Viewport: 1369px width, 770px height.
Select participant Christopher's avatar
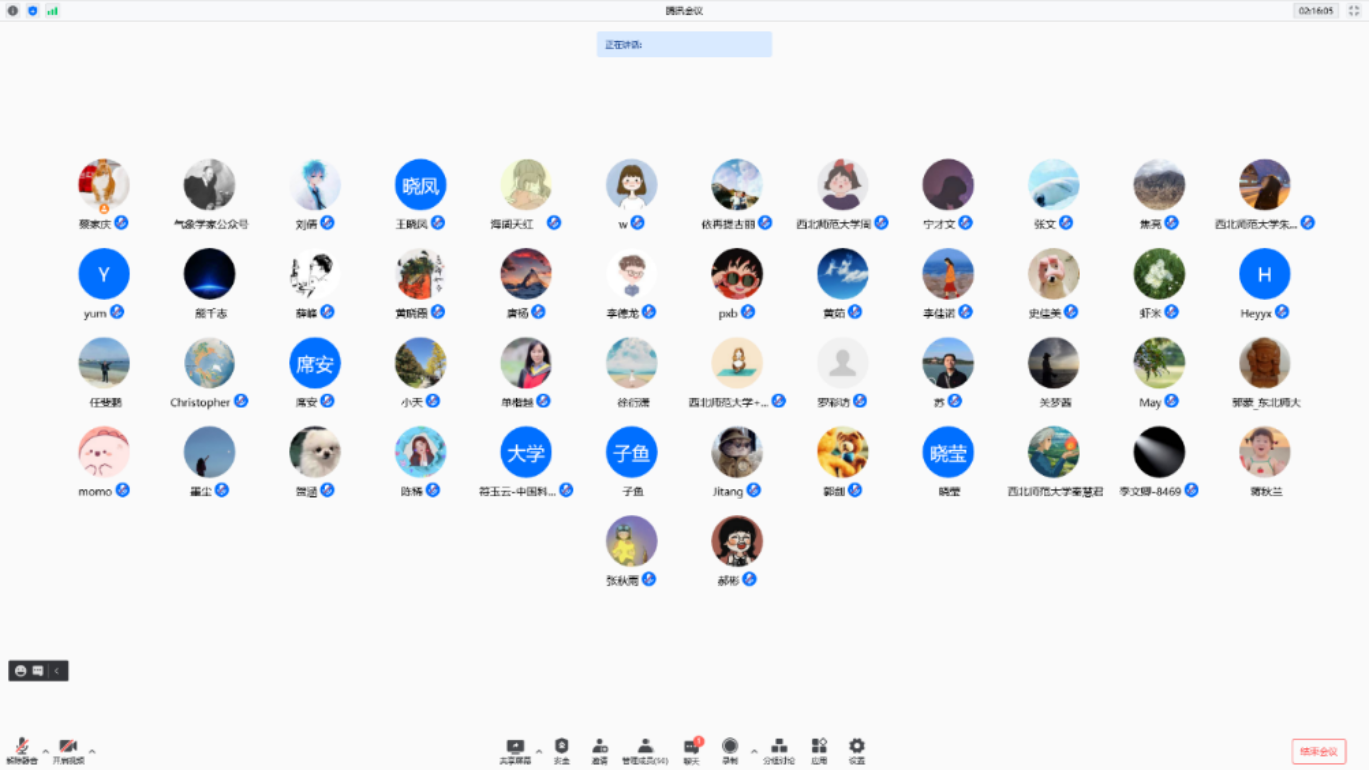click(x=209, y=363)
